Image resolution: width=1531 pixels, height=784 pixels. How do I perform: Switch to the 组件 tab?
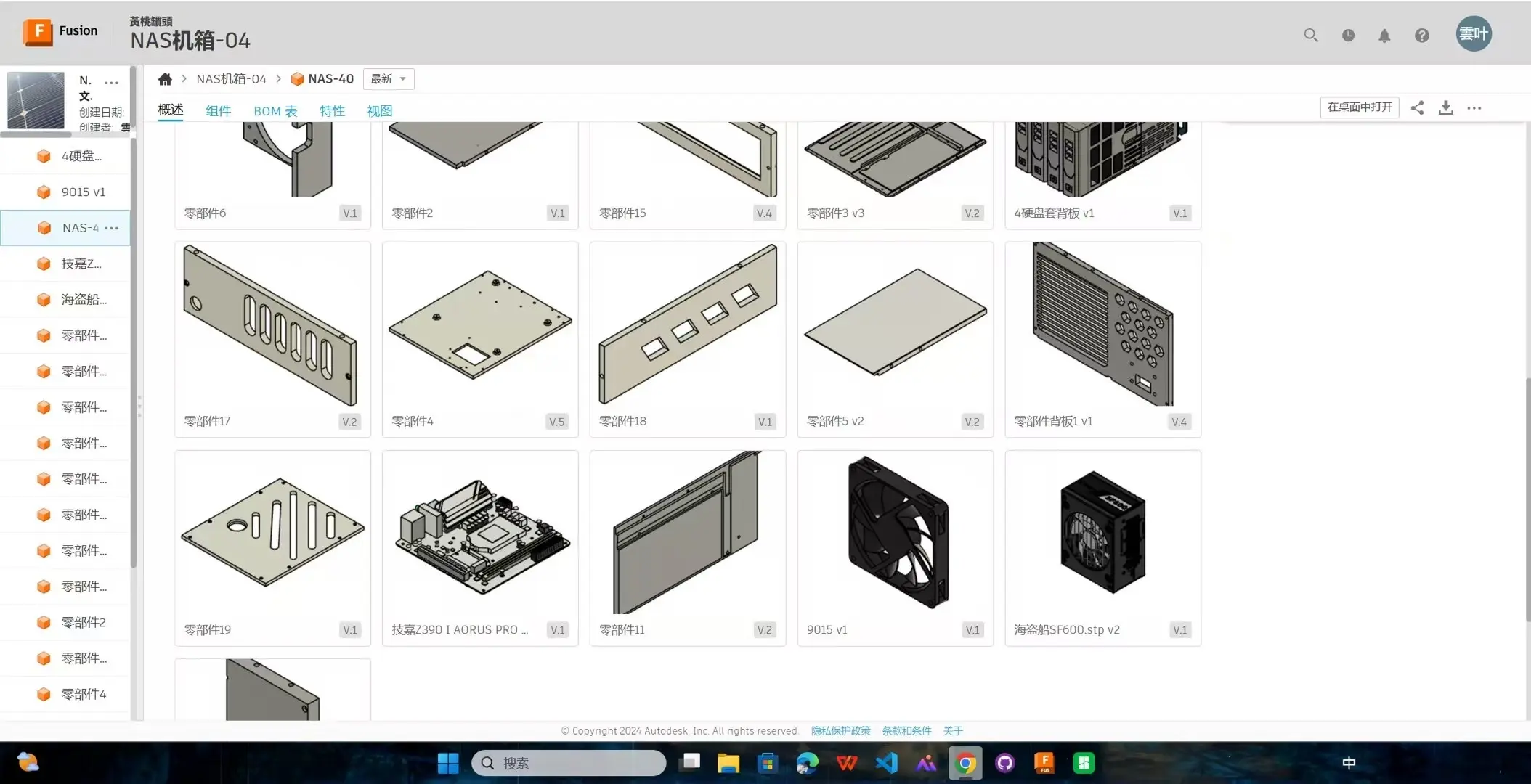tap(218, 111)
